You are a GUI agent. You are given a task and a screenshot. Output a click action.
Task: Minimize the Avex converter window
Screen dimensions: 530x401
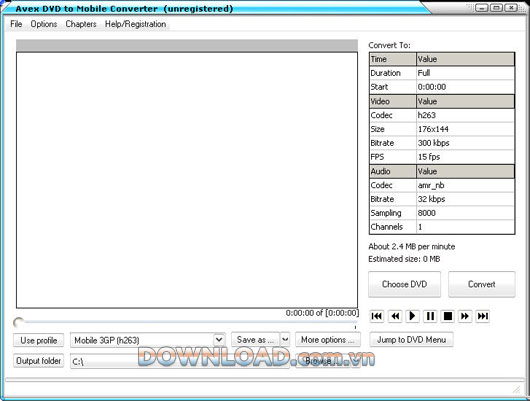click(481, 7)
